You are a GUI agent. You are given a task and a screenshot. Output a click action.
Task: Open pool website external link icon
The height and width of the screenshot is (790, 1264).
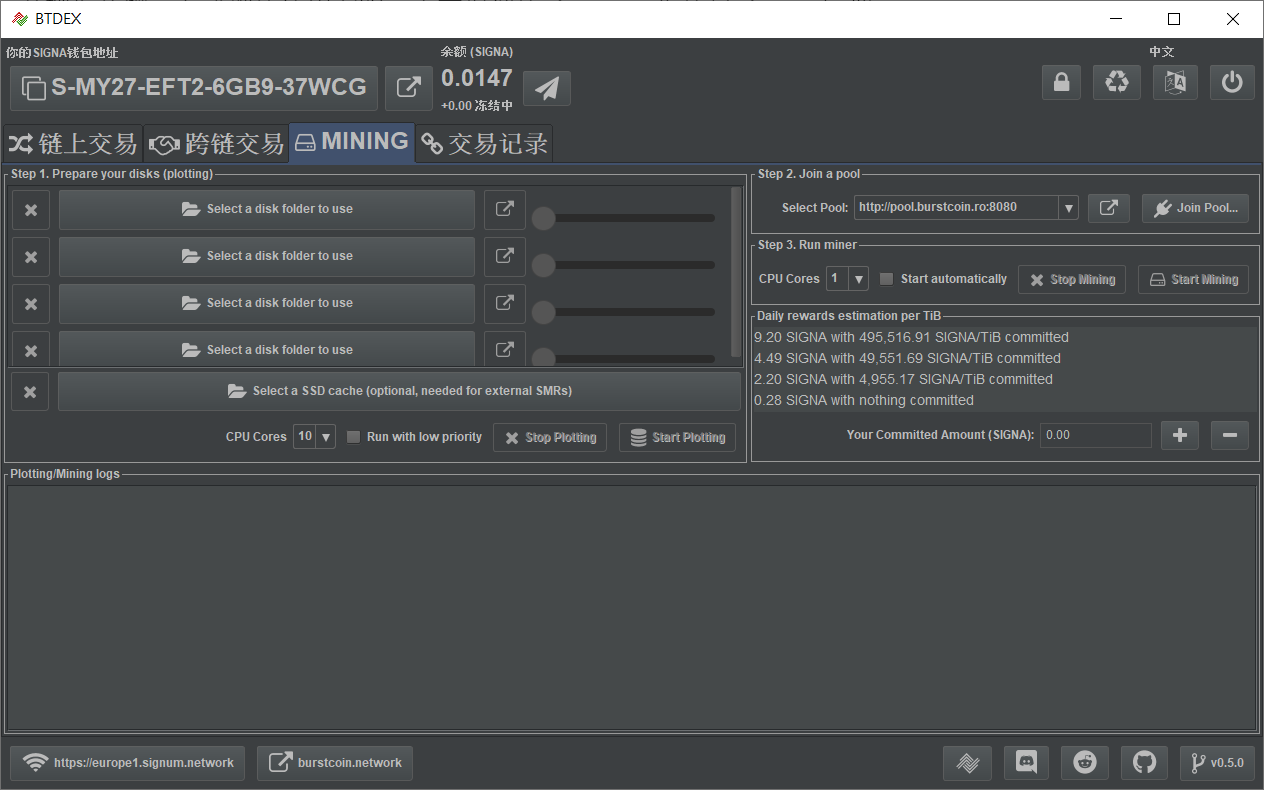tap(1109, 208)
